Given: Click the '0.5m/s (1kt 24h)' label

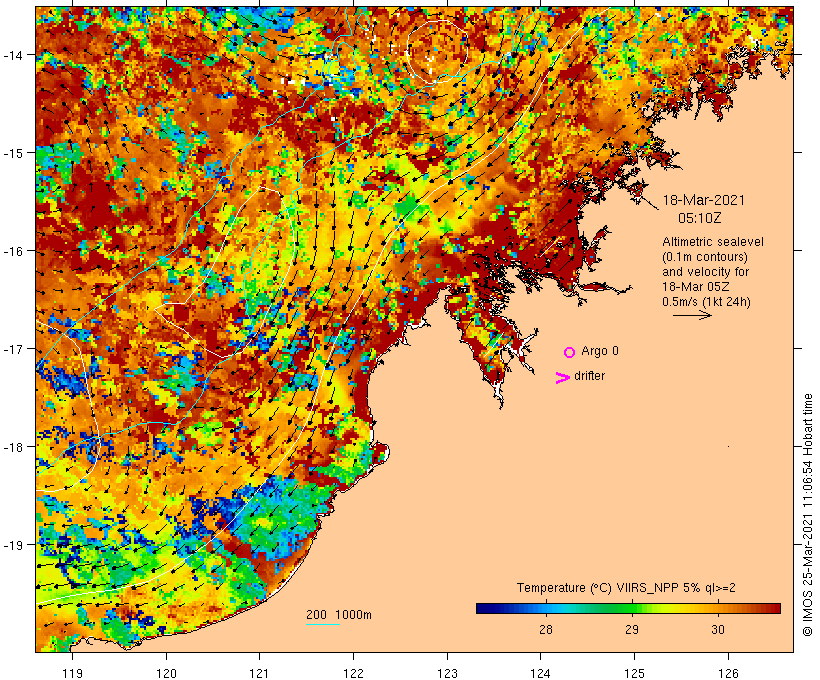Looking at the screenshot, I should pos(706,302).
